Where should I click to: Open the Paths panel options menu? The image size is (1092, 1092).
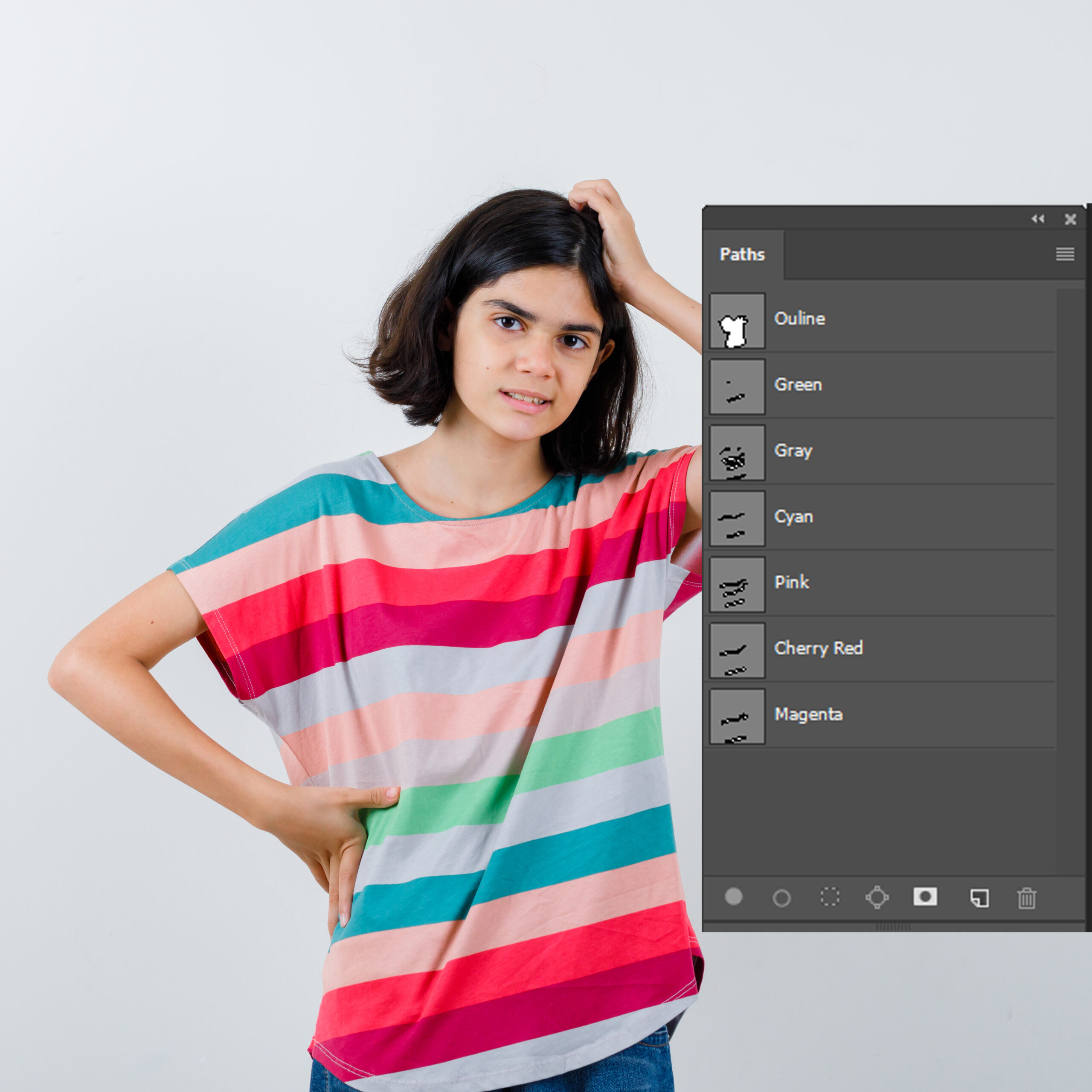(1065, 254)
